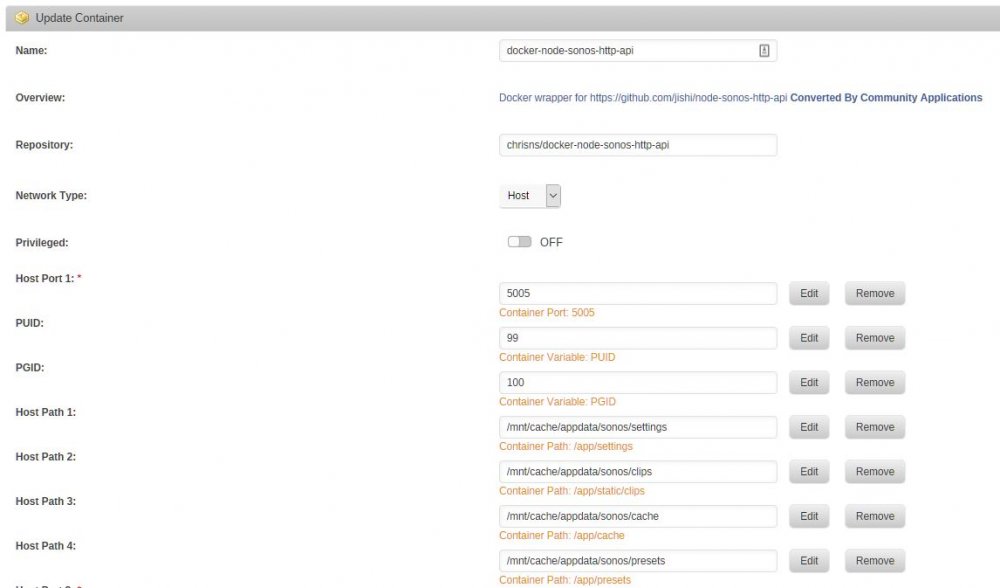The width and height of the screenshot is (1000, 588).
Task: Click the PGID value field
Action: pos(638,383)
